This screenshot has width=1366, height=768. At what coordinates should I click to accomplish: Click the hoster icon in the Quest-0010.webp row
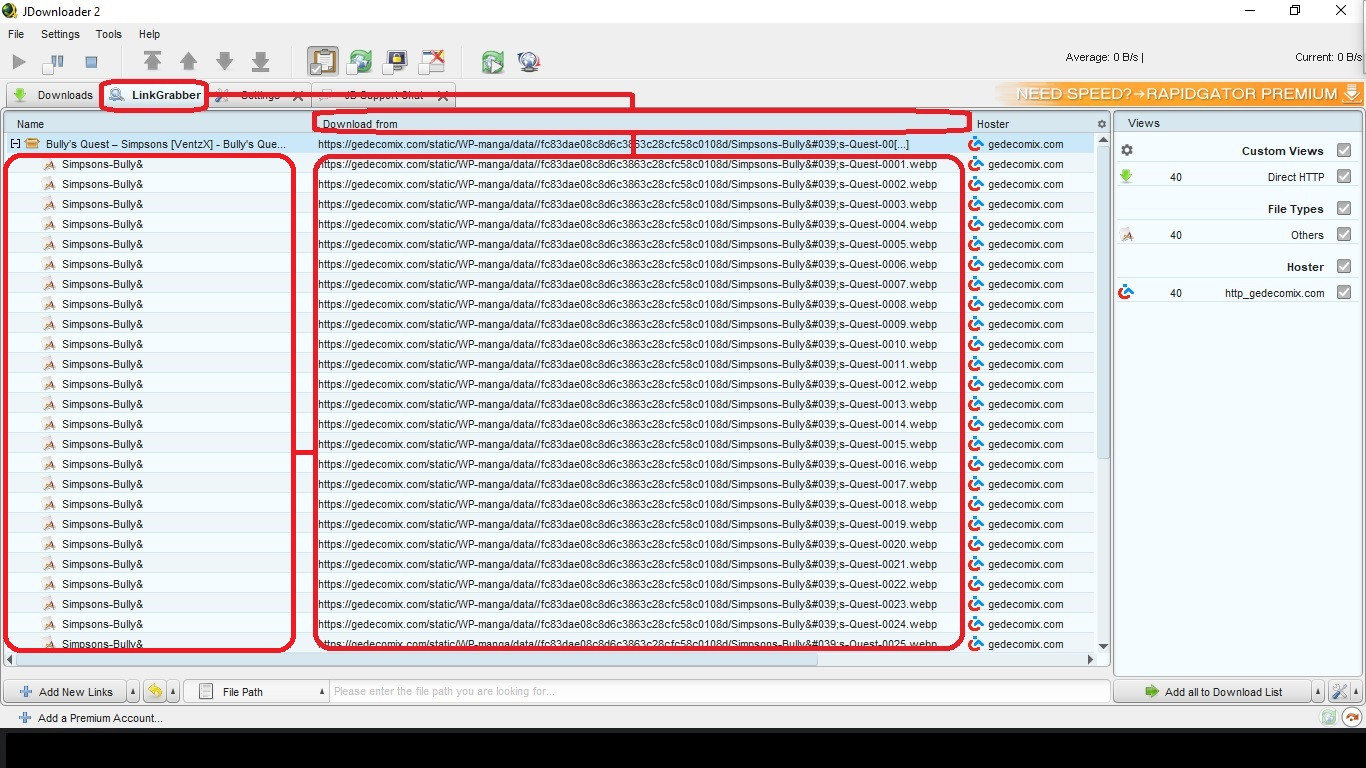tap(976, 344)
